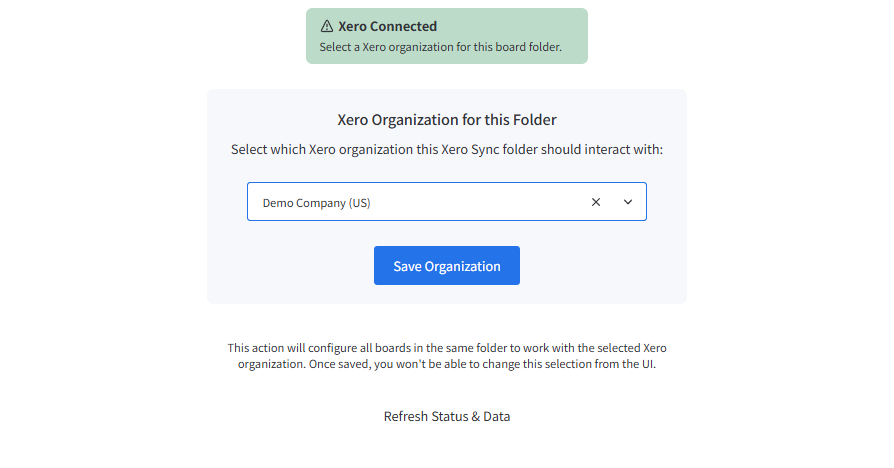894x468 pixels.
Task: Click the Xero Connected banner heading
Action: 387,26
